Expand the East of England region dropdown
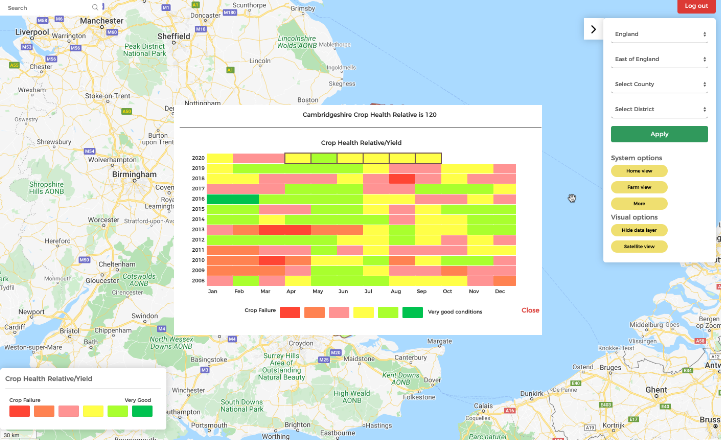 coord(659,59)
